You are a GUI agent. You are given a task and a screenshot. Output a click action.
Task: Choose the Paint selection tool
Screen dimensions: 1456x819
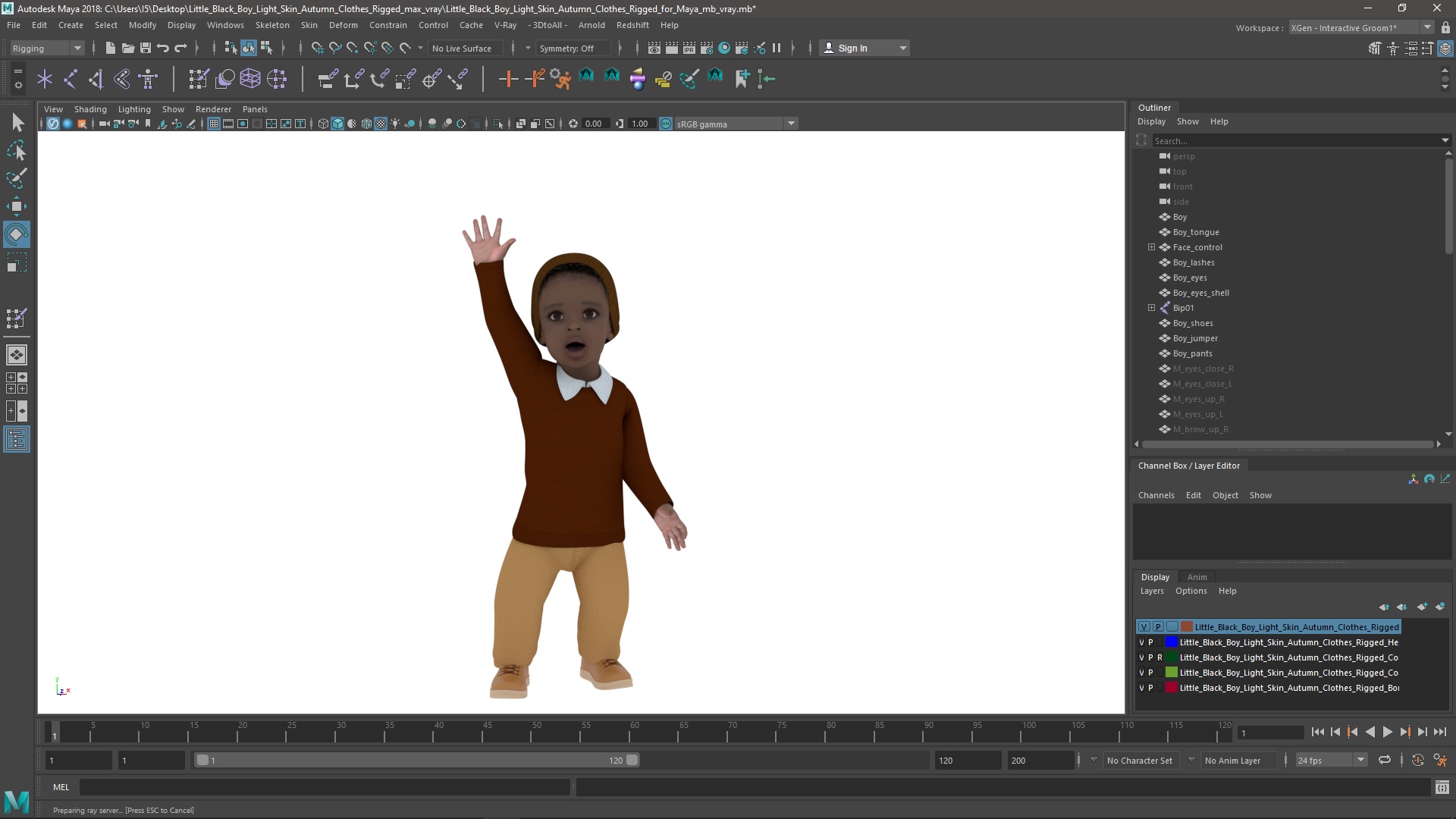[17, 178]
